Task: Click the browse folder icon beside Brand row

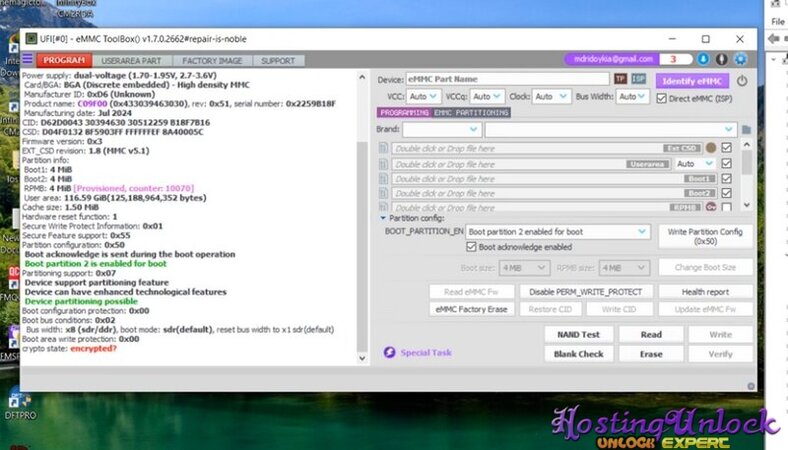Action: (x=746, y=130)
